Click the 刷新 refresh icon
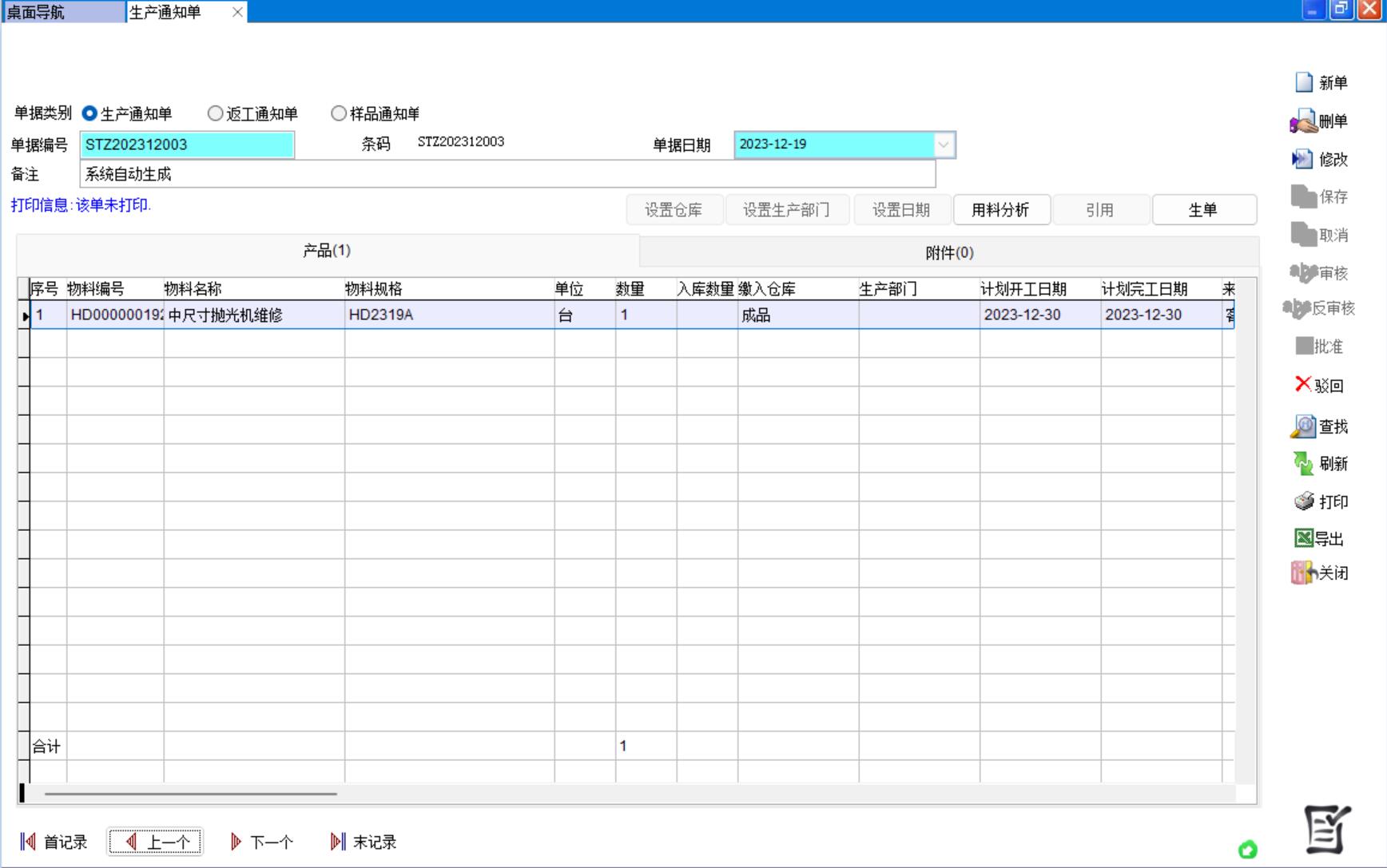The height and width of the screenshot is (868, 1387). pos(1303,463)
